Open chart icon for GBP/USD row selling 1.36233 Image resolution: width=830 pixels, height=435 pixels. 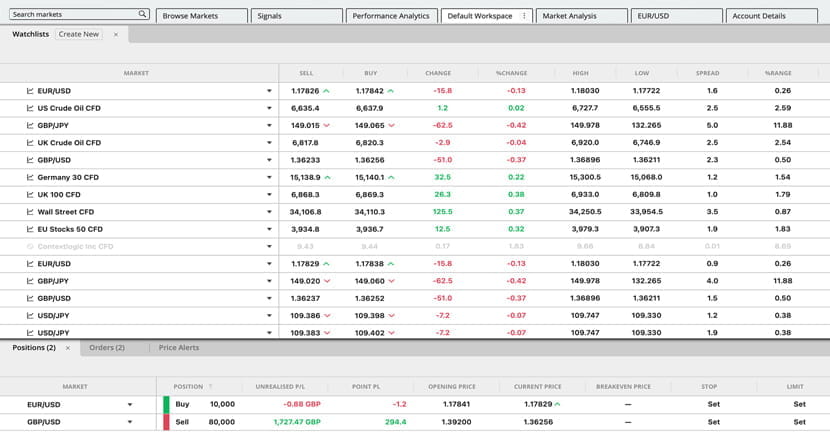coord(30,160)
